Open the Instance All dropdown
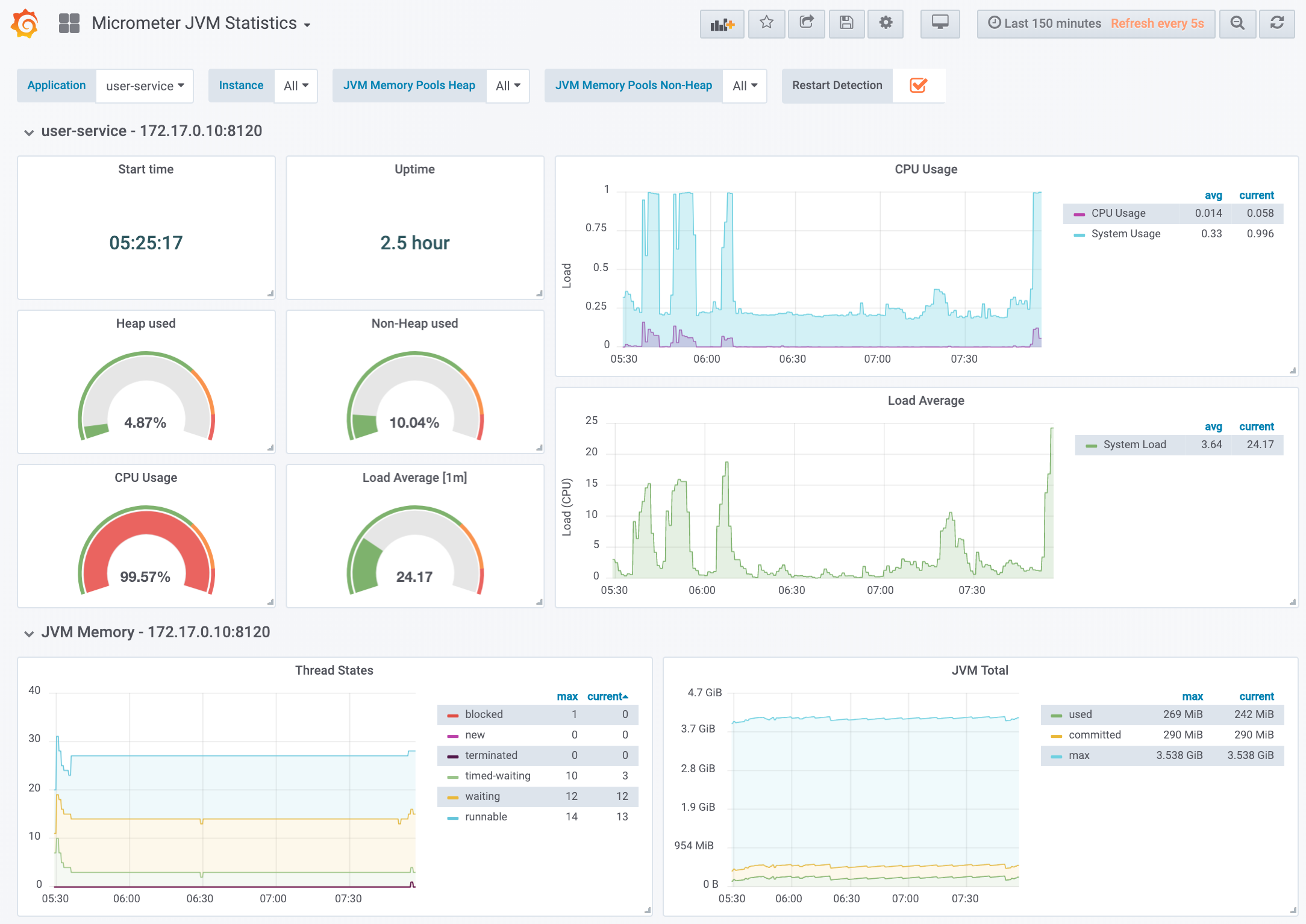Image resolution: width=1306 pixels, height=924 pixels. point(296,86)
